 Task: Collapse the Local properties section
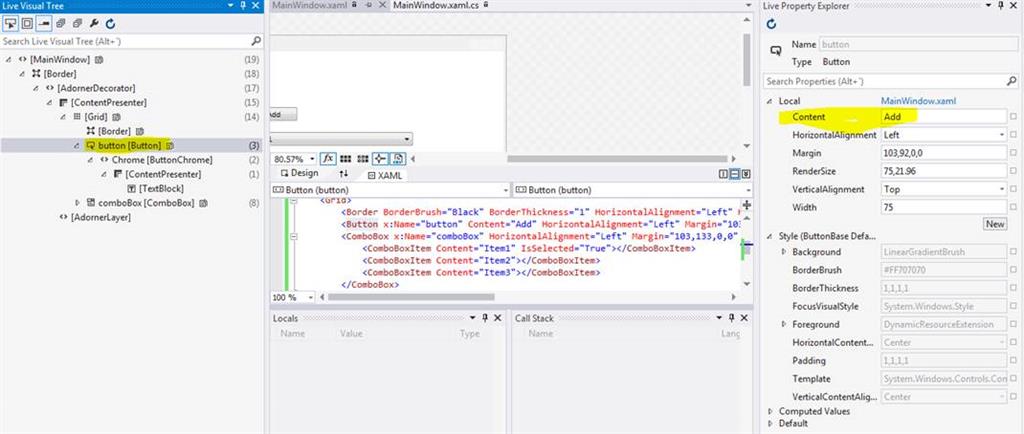pos(771,101)
